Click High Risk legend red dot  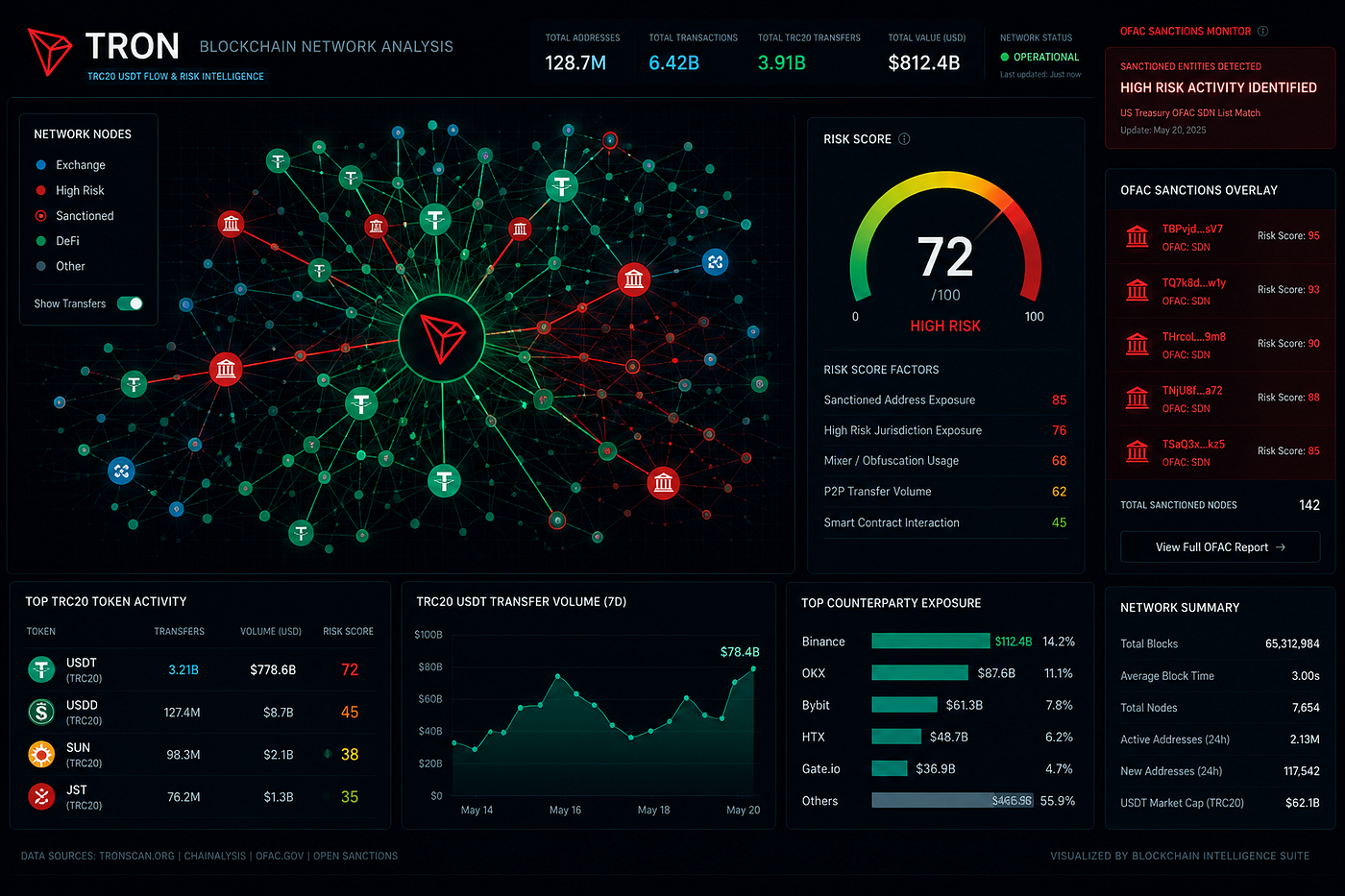point(40,190)
